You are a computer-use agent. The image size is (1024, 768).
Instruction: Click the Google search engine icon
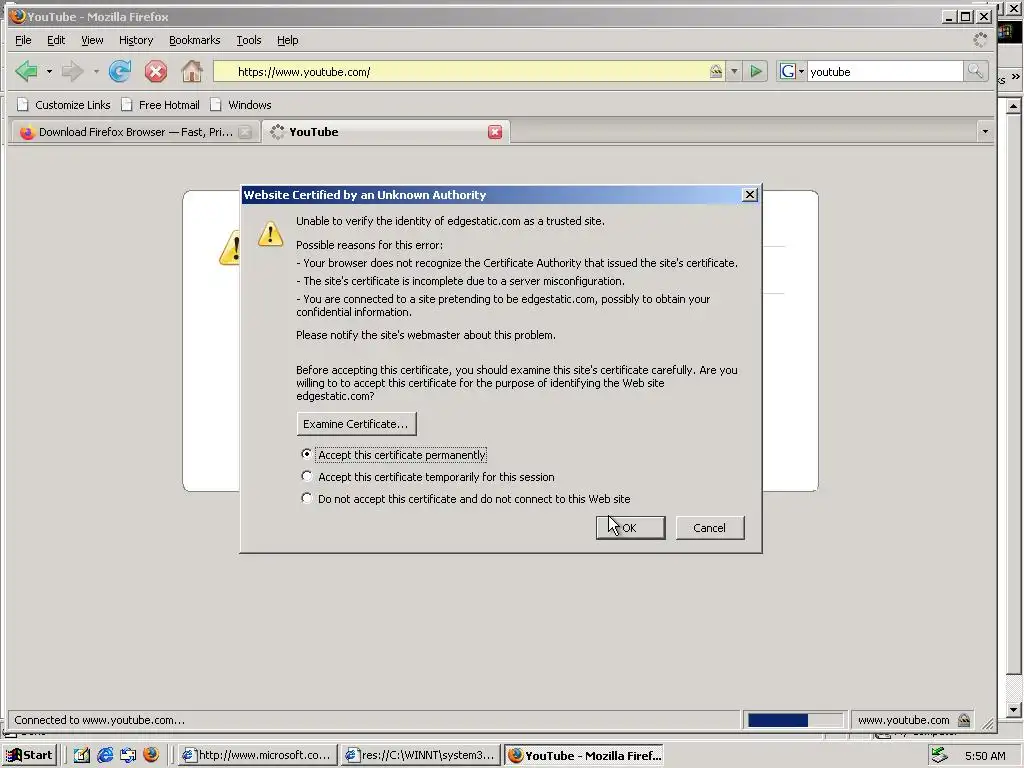[788, 71]
